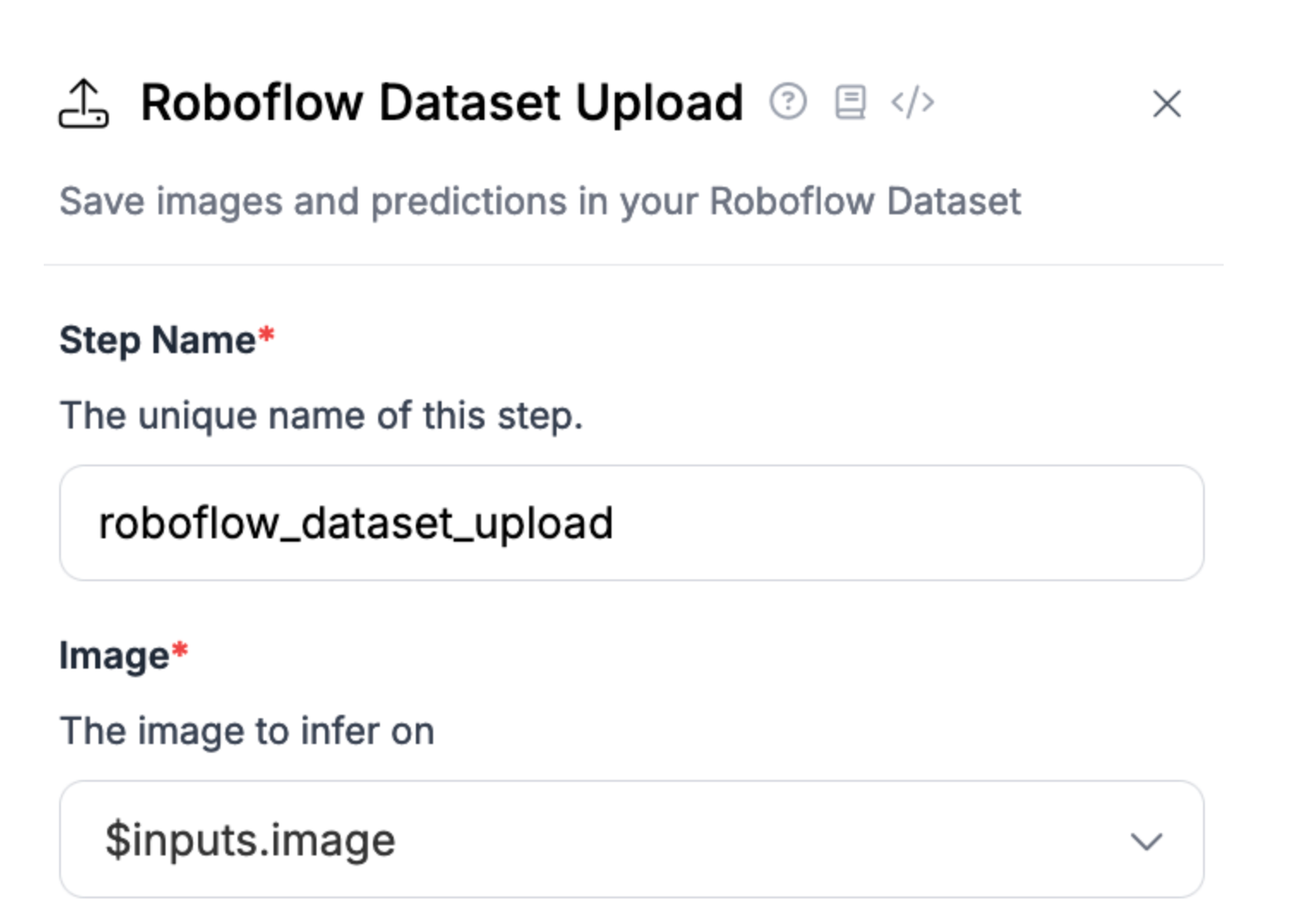1312x924 pixels.
Task: Open help via the question mark icon
Action: click(x=787, y=102)
